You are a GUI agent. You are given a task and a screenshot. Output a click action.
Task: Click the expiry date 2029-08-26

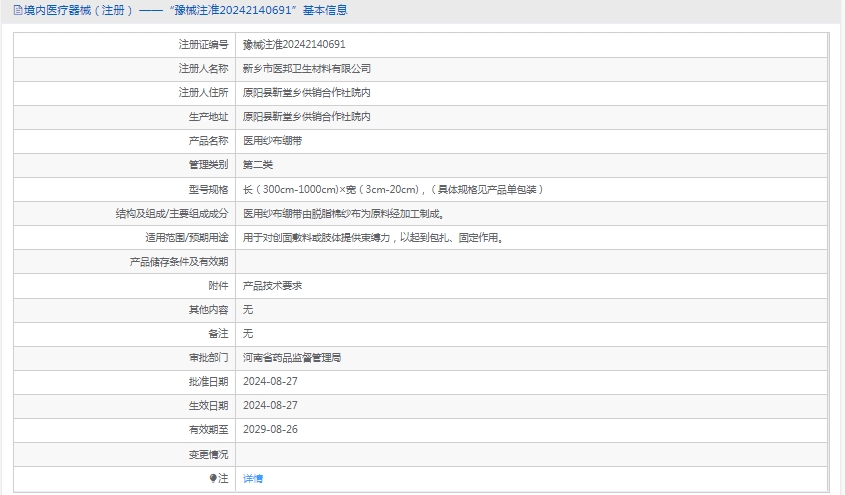click(x=270, y=429)
